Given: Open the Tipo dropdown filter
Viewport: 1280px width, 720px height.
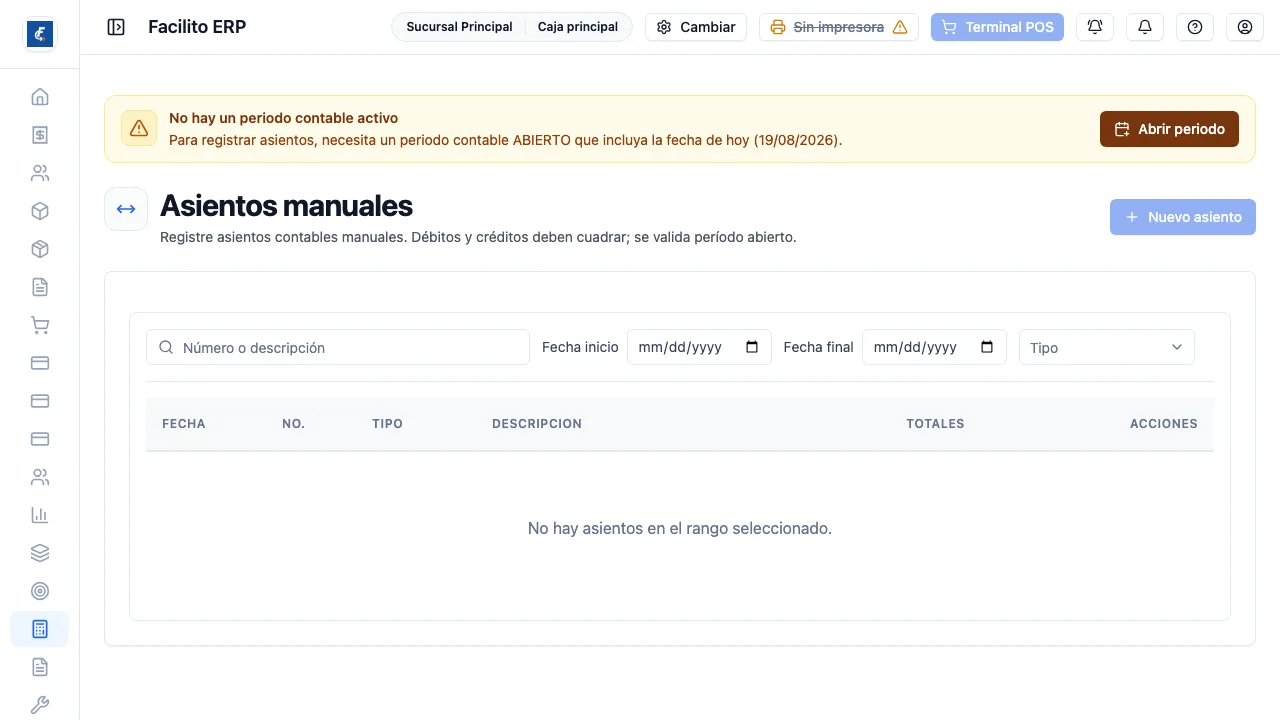Looking at the screenshot, I should pos(1106,347).
